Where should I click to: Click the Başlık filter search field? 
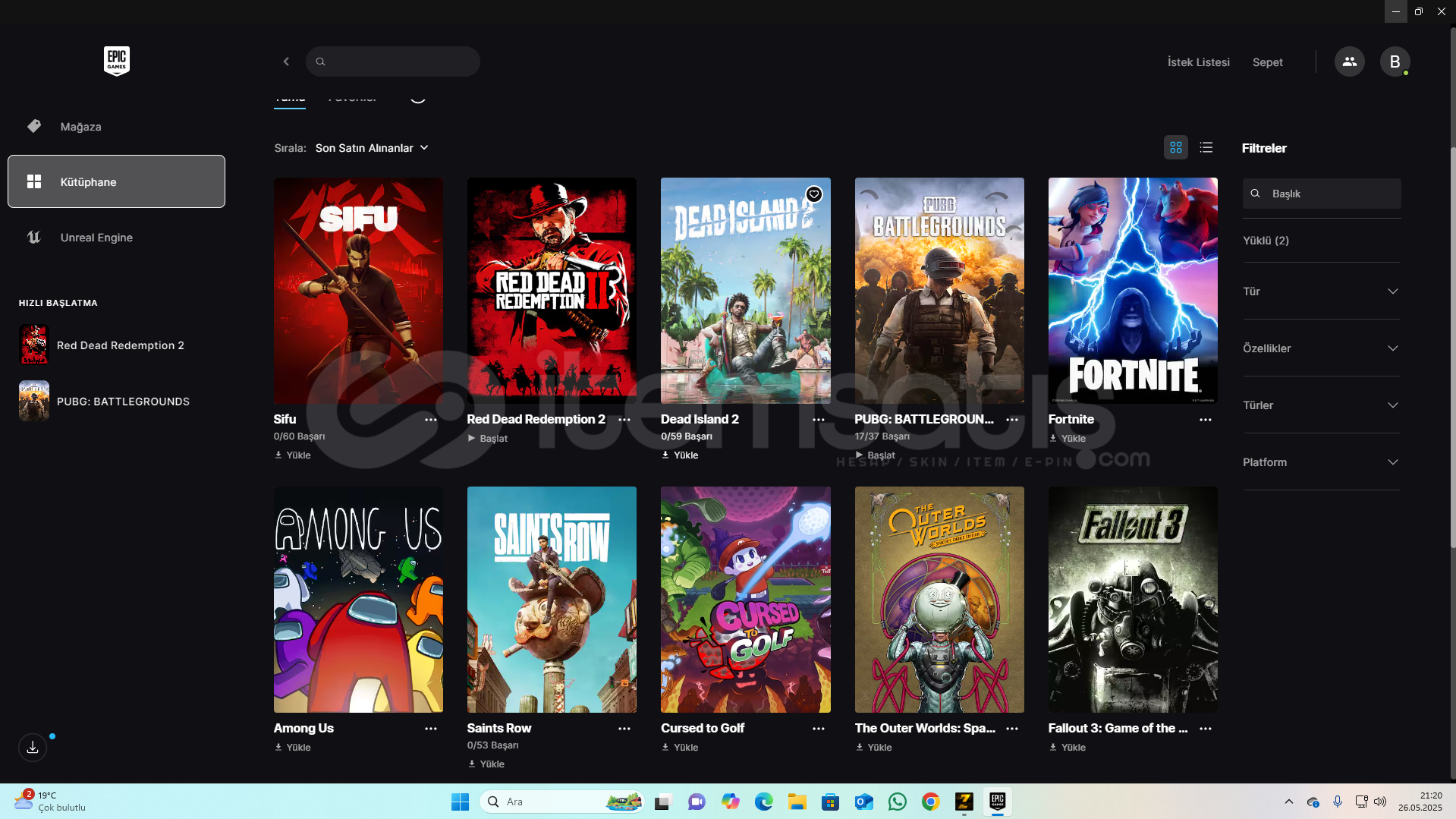click(1321, 194)
